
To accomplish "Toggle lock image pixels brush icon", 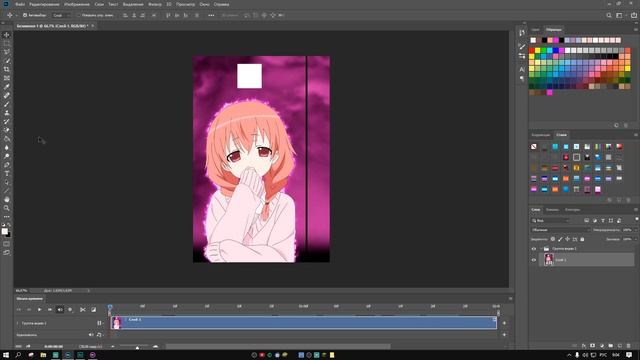I will [x=560, y=239].
